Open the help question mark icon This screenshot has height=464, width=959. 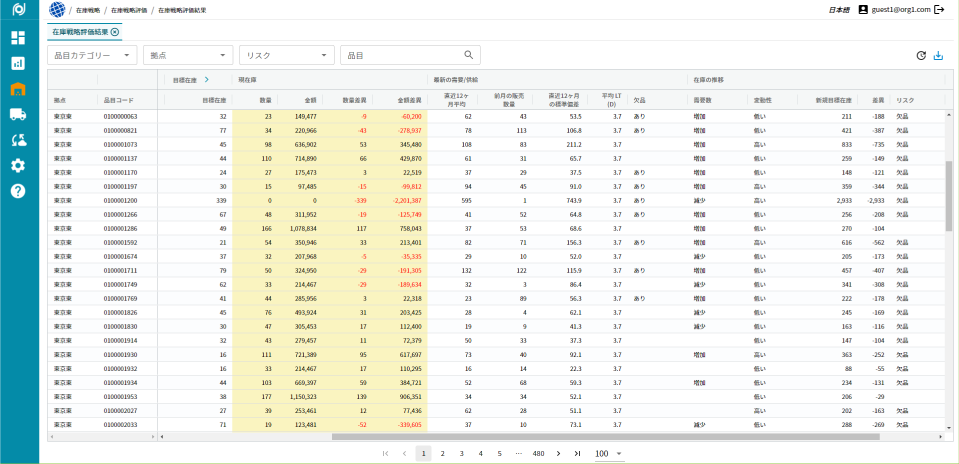click(x=18, y=191)
